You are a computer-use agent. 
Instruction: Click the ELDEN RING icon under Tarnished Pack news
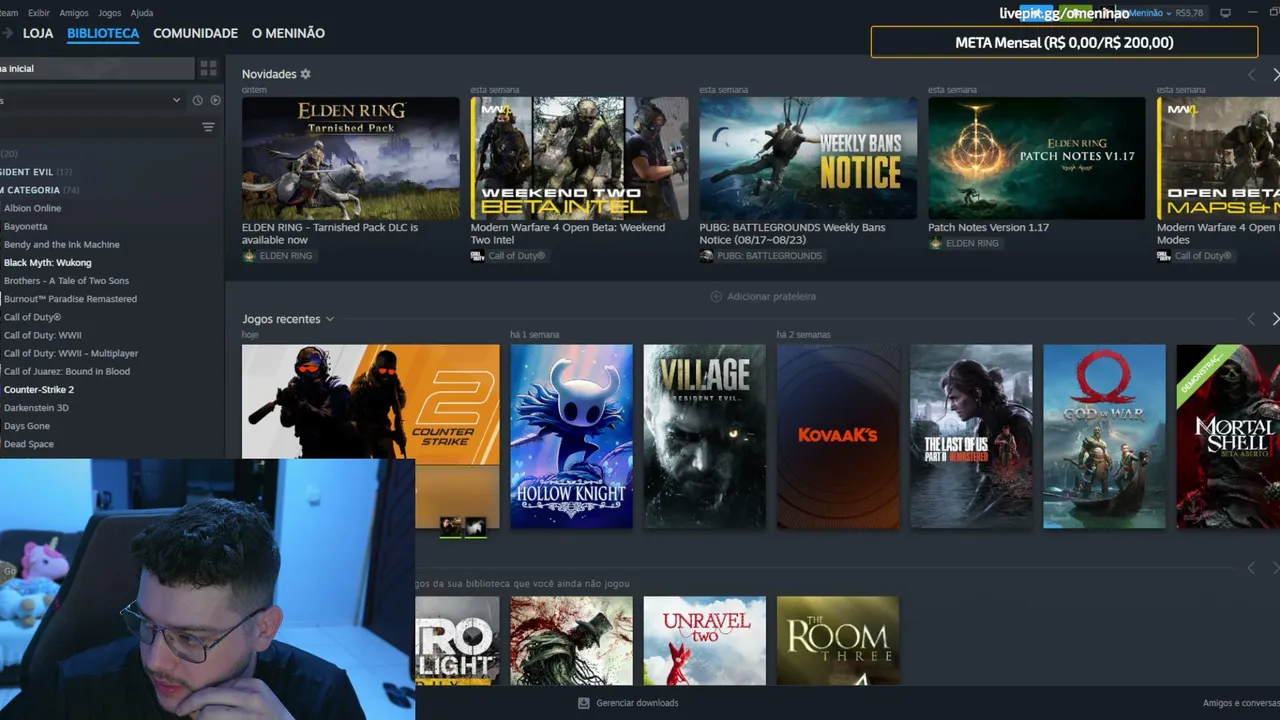click(249, 256)
